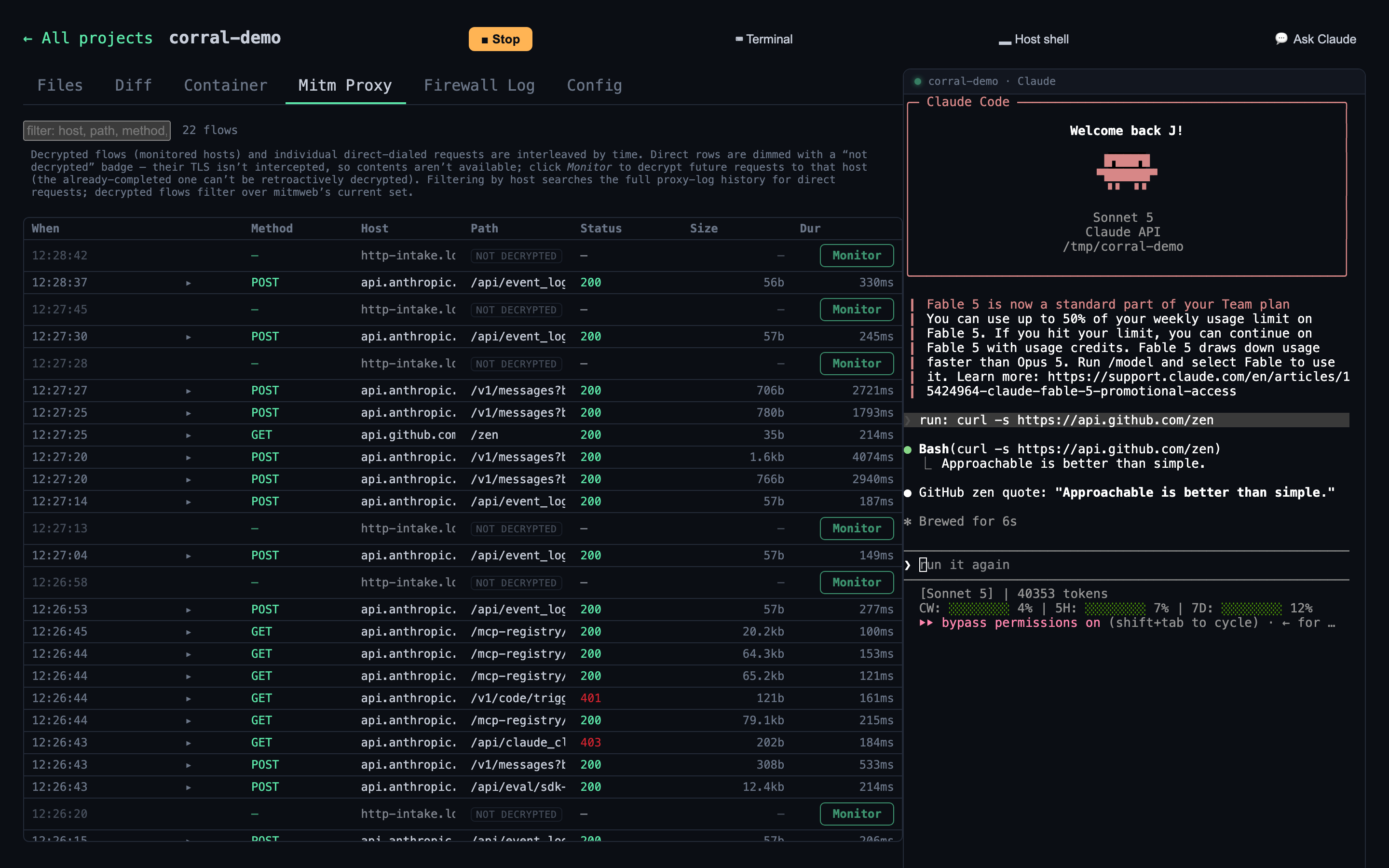Image resolution: width=1389 pixels, height=868 pixels.
Task: Click the bypass permissions on indicator
Action: 1010,623
